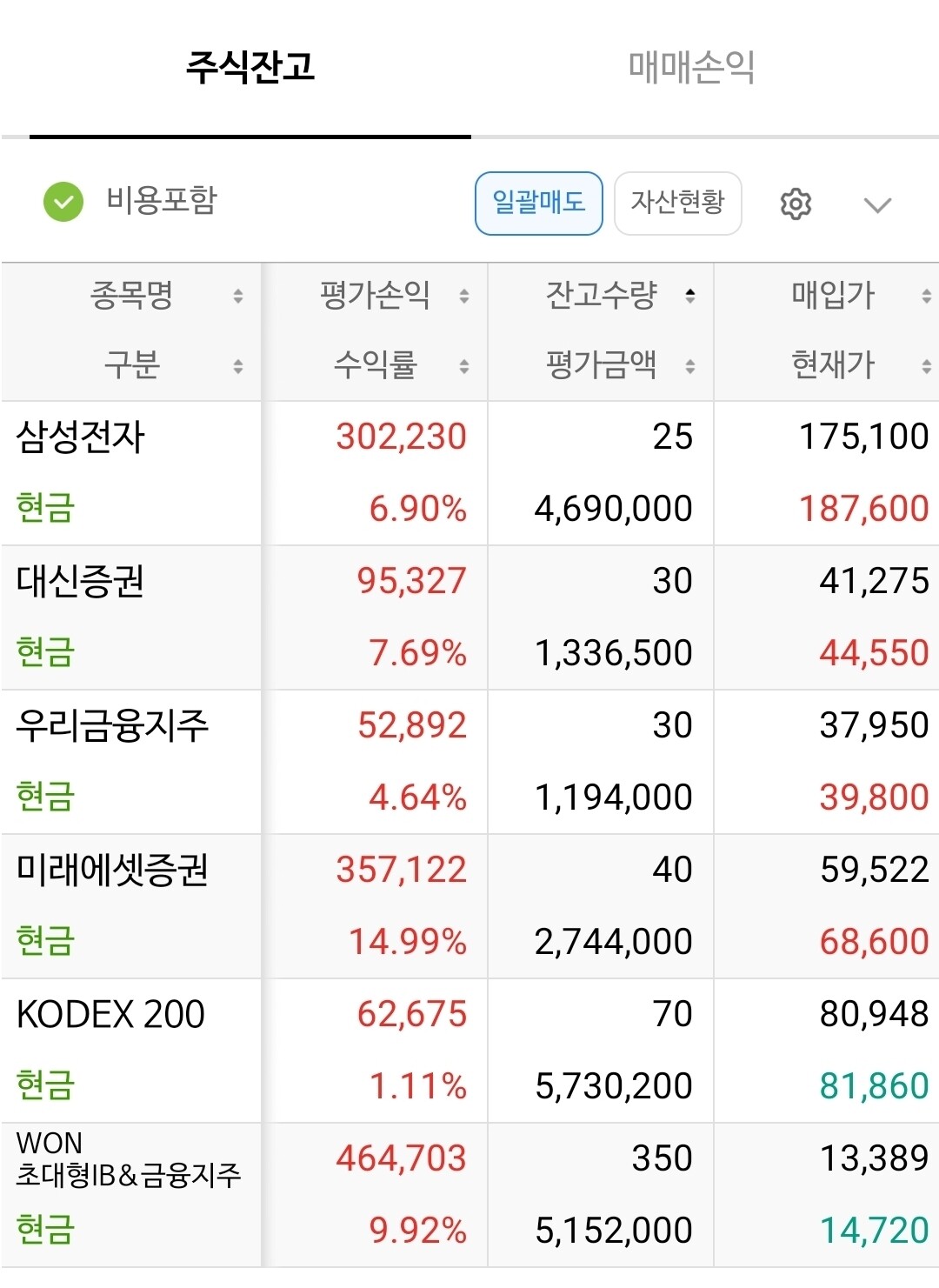
Task: Open the KODEX 200 holding
Action: tap(110, 1014)
